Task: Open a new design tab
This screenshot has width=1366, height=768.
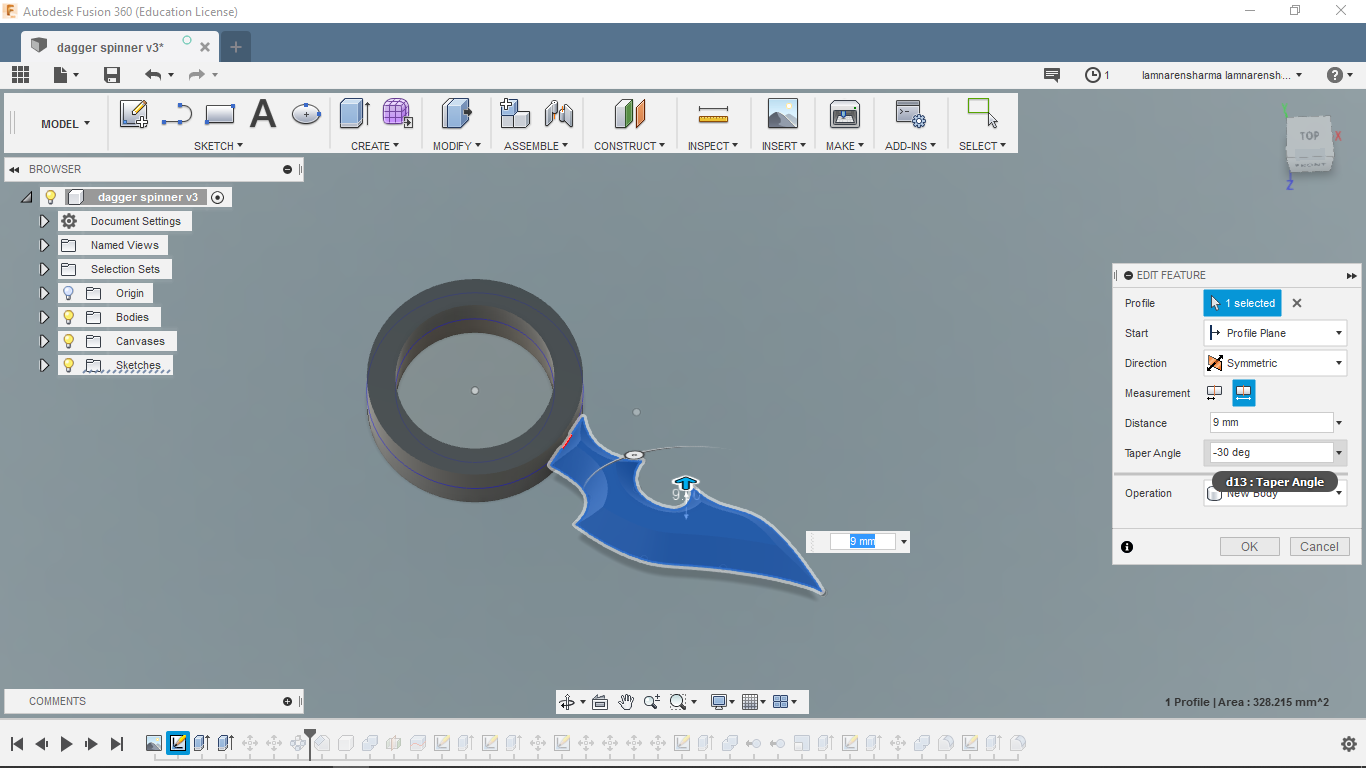Action: coord(236,47)
